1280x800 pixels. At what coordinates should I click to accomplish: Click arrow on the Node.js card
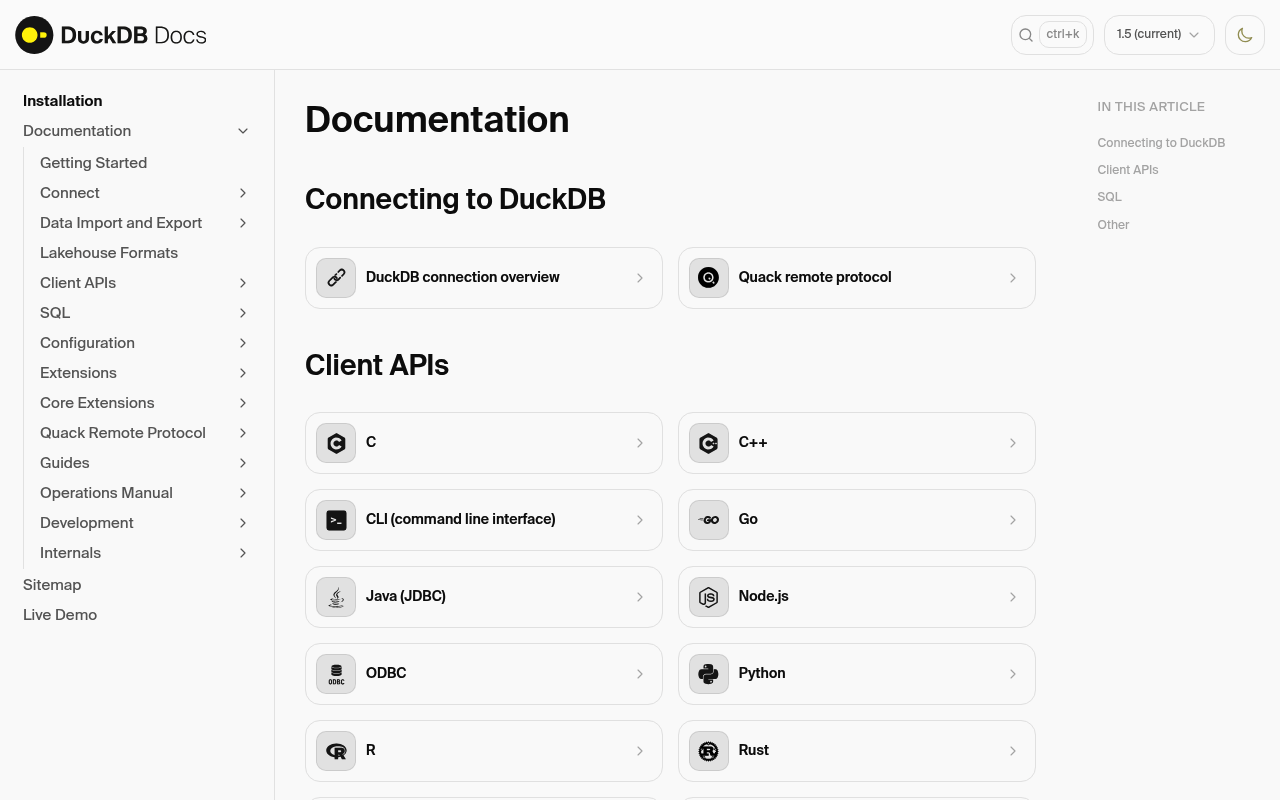coord(1013,597)
